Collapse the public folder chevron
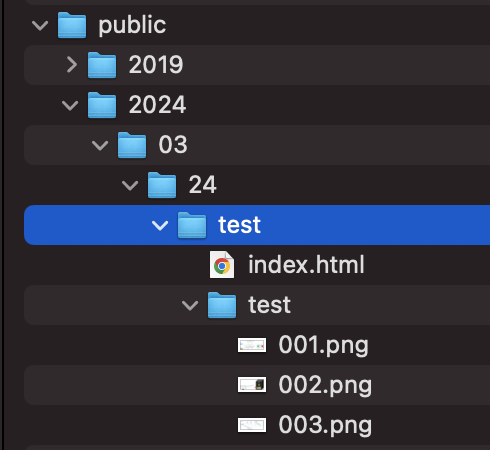The image size is (490, 450). click(x=40, y=25)
